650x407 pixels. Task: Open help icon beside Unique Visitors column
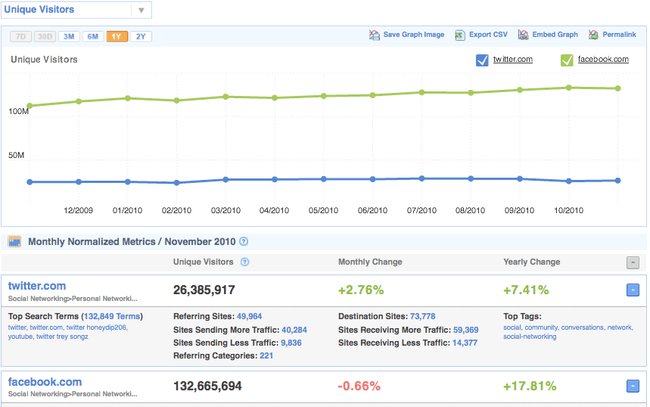coord(245,262)
